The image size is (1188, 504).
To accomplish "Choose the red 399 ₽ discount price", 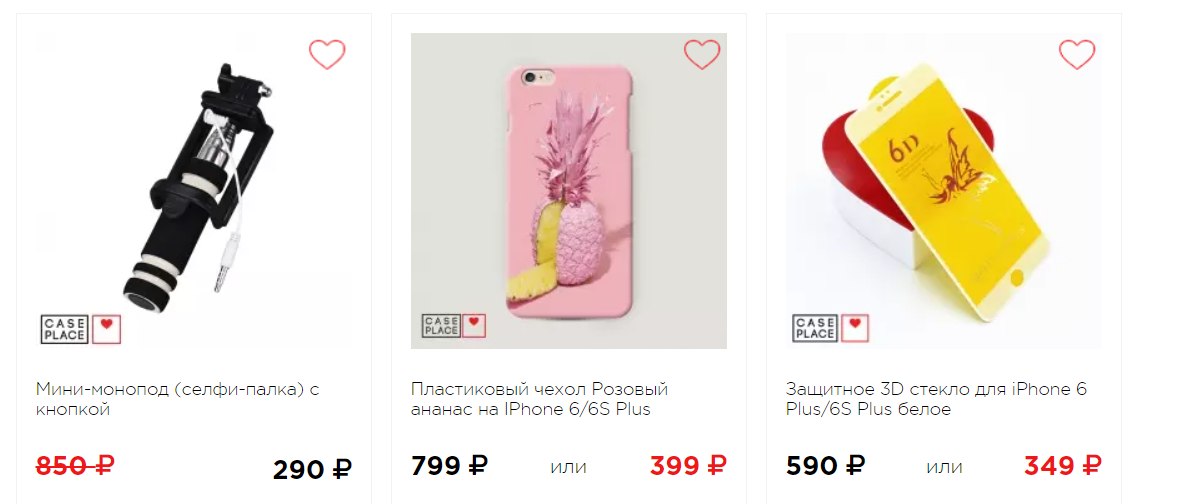I will tap(688, 465).
